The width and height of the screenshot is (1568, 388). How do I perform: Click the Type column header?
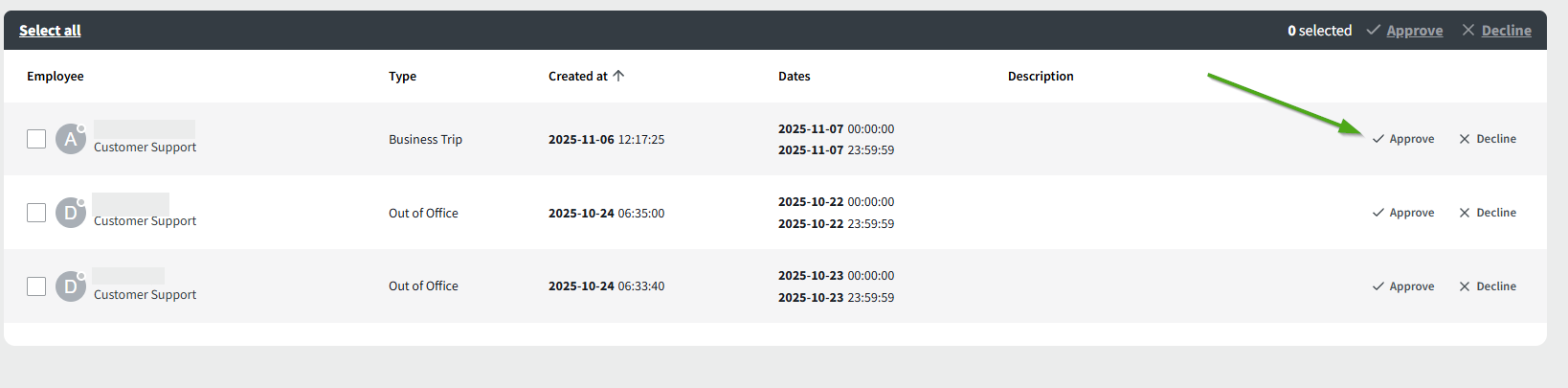(x=402, y=77)
